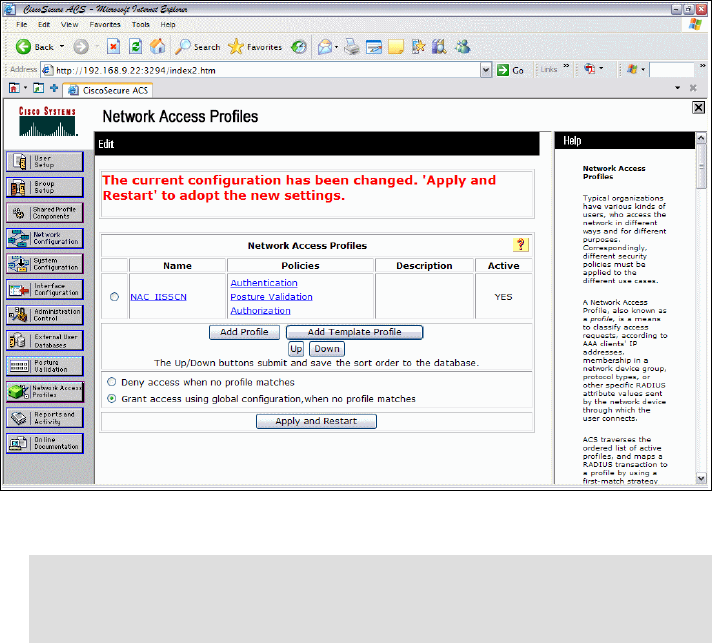The image size is (712, 643).
Task: Open Posture Validation in the sidebar
Action: pyautogui.click(x=44, y=366)
